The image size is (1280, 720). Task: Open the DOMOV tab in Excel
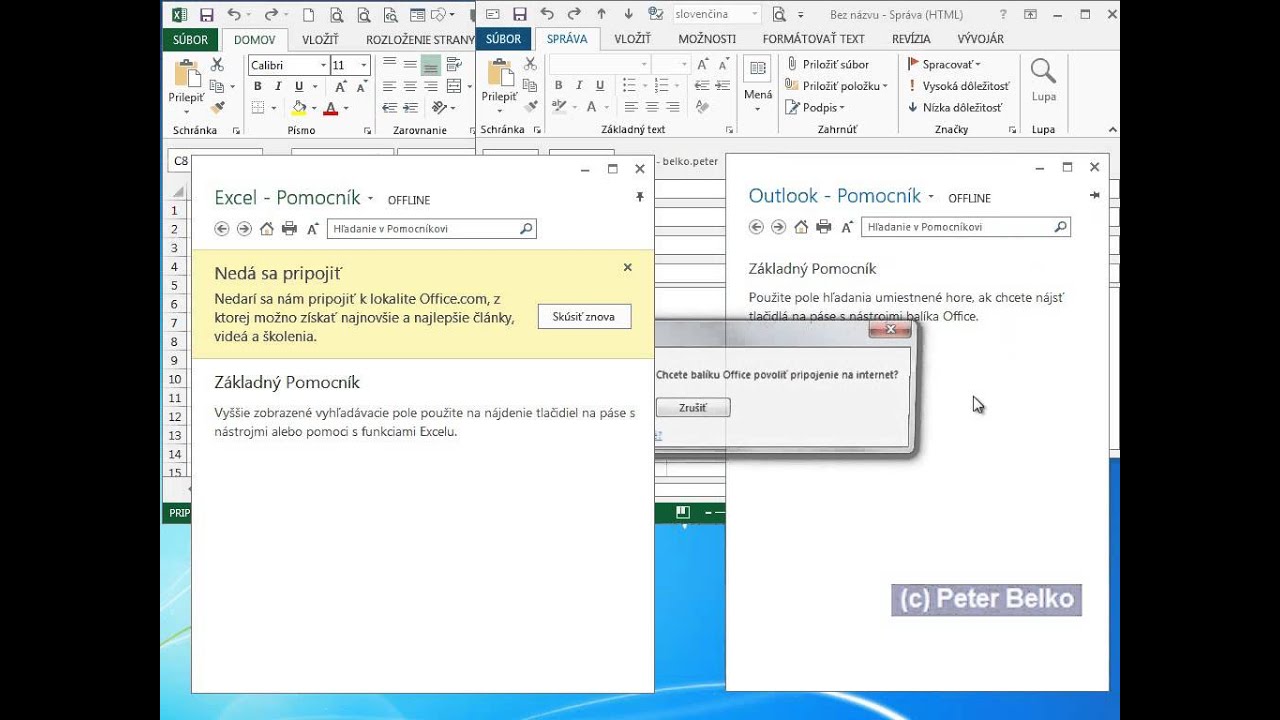click(255, 40)
